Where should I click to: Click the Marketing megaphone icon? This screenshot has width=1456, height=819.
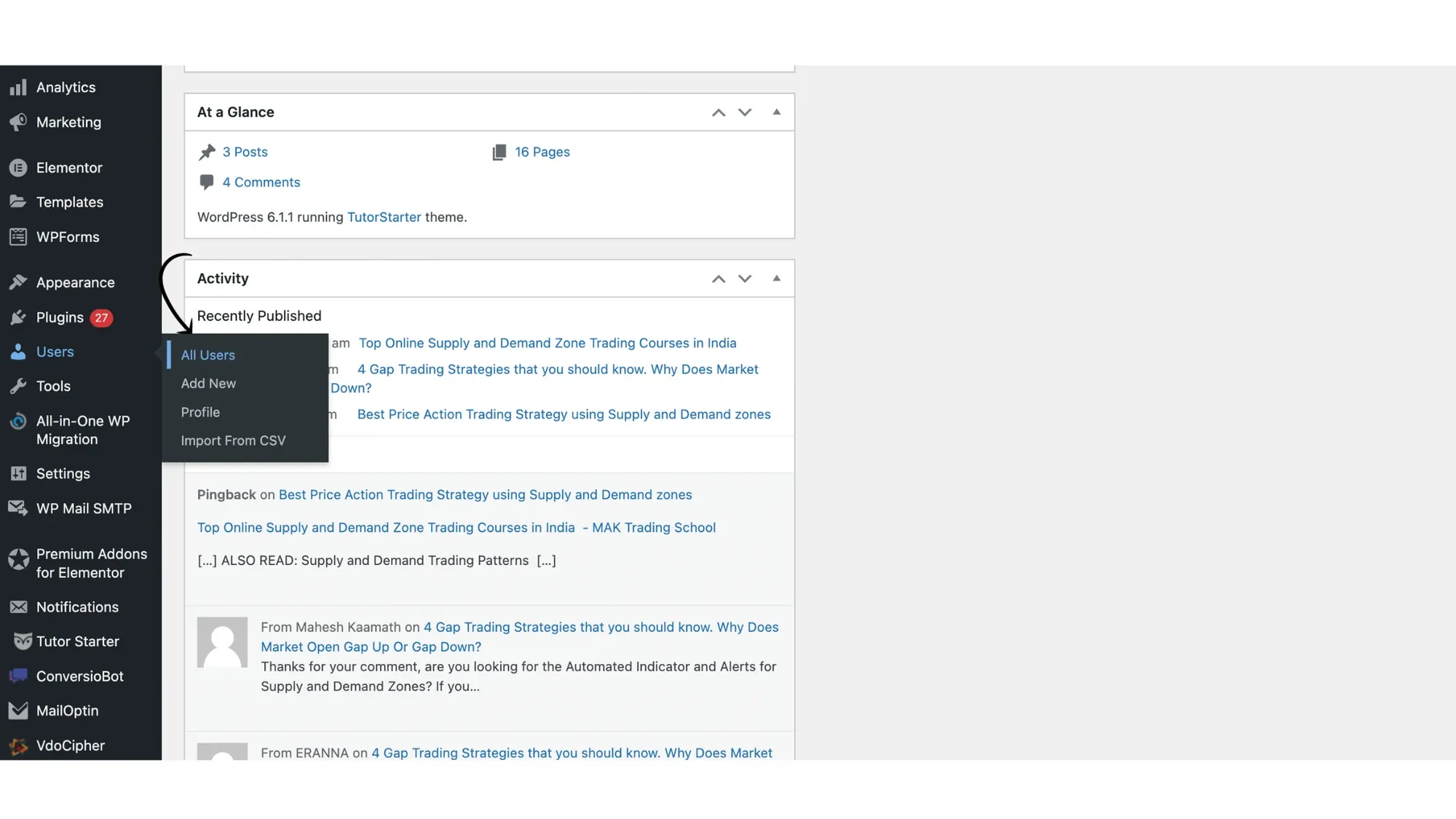18,122
